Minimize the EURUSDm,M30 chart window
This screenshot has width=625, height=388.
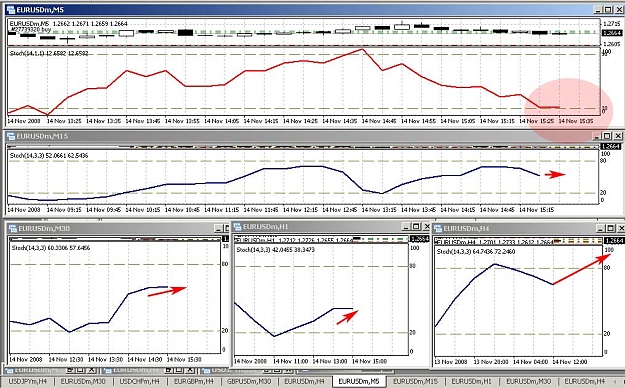(218, 228)
